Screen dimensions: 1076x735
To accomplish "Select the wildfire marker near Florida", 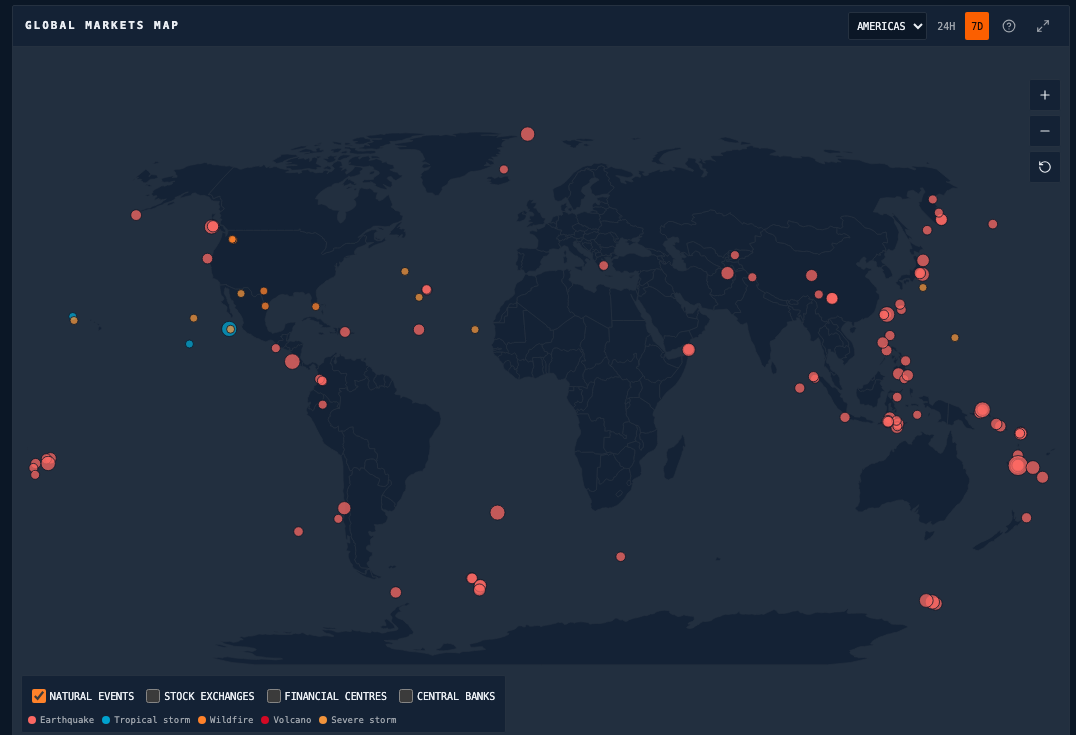I will pyautogui.click(x=316, y=307).
